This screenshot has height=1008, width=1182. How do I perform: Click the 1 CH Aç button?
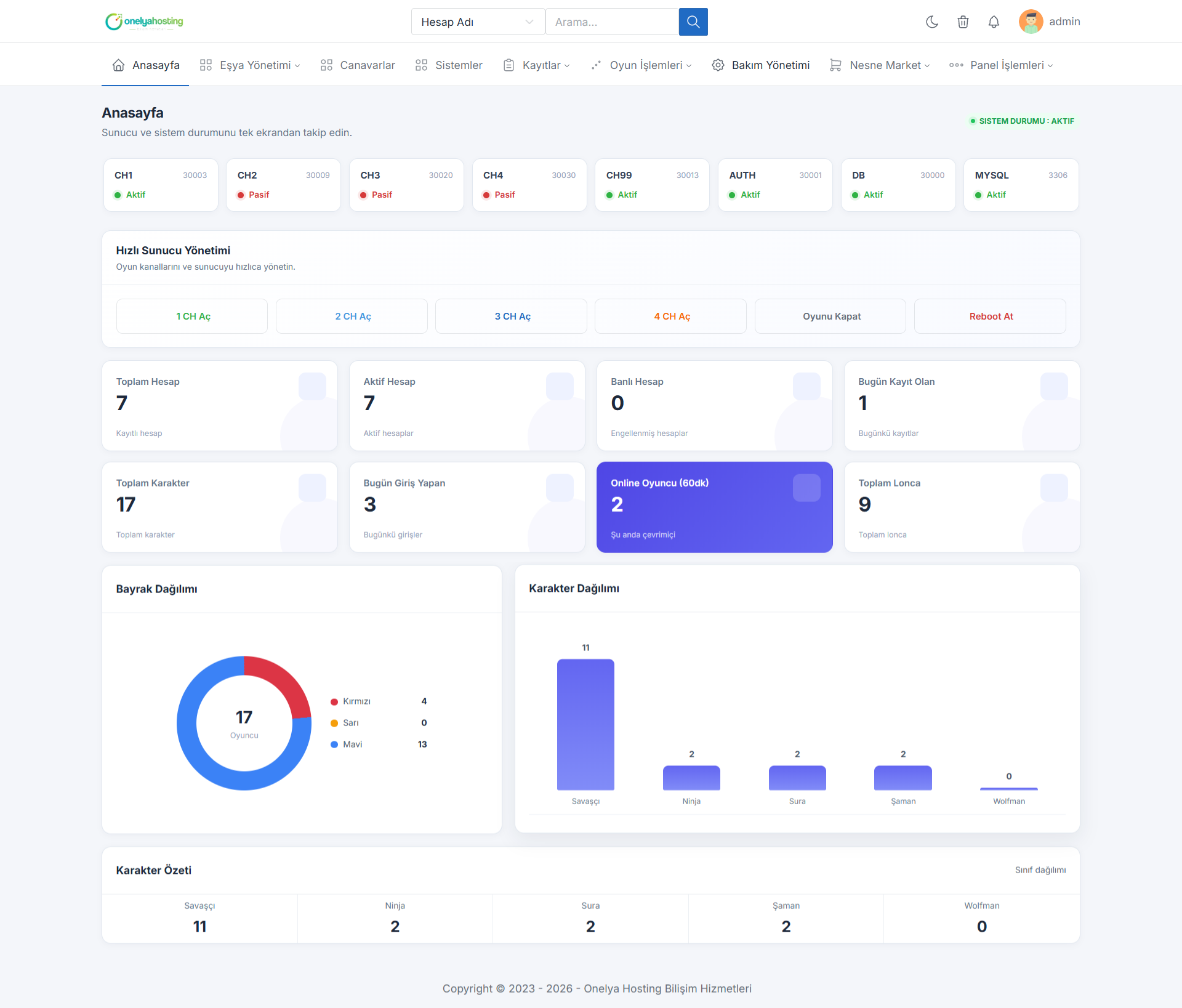click(x=192, y=317)
